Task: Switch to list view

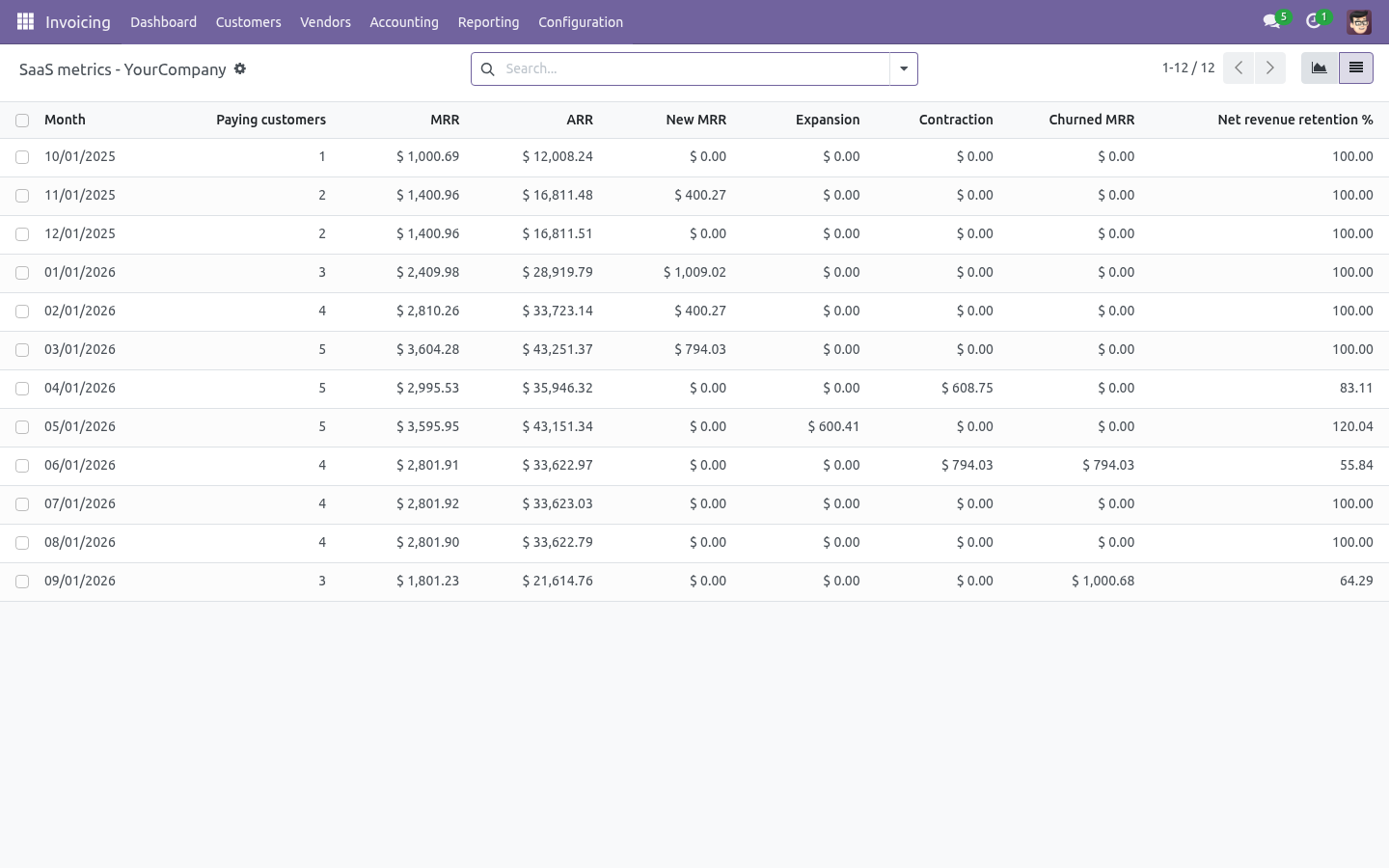Action: tap(1355, 68)
